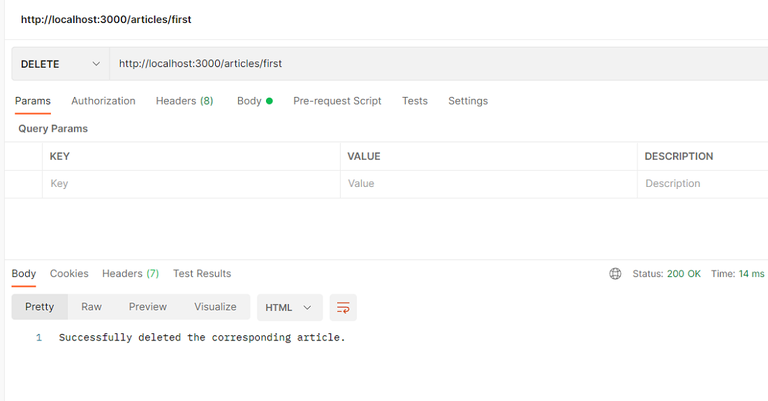This screenshot has height=401, width=768.
Task: Open the request Headers (8) tab
Action: click(x=184, y=101)
